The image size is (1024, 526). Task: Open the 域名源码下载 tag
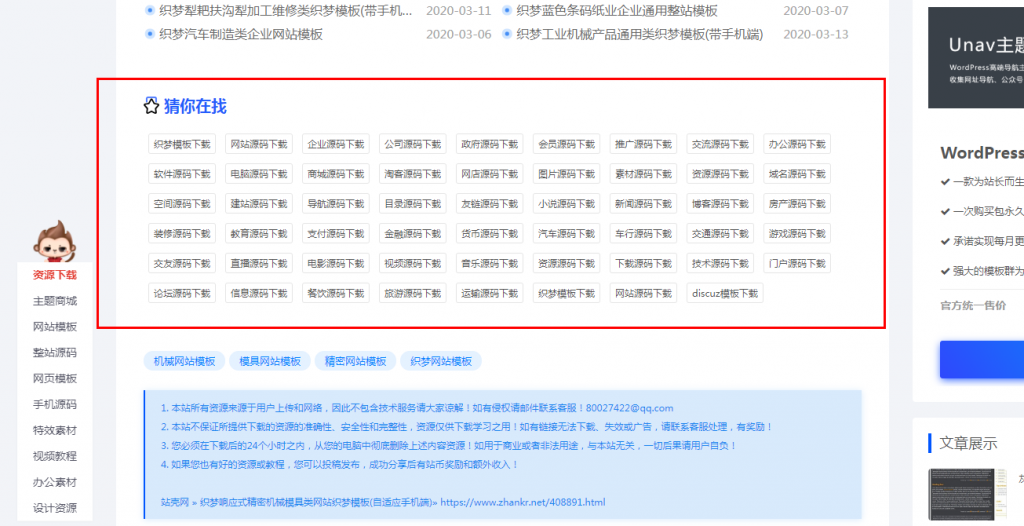797,174
